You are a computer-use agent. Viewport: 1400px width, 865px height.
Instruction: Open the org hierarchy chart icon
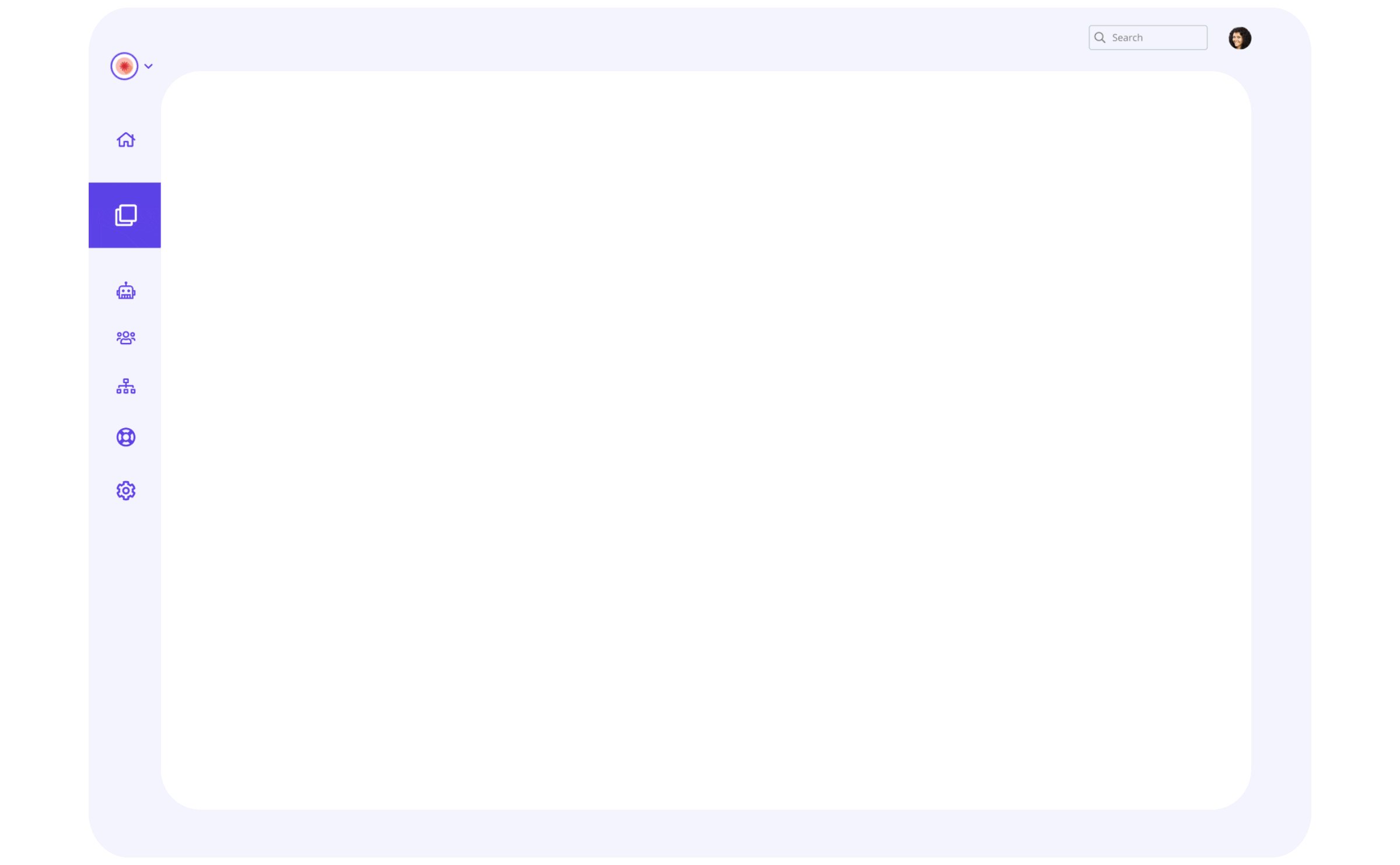125,386
